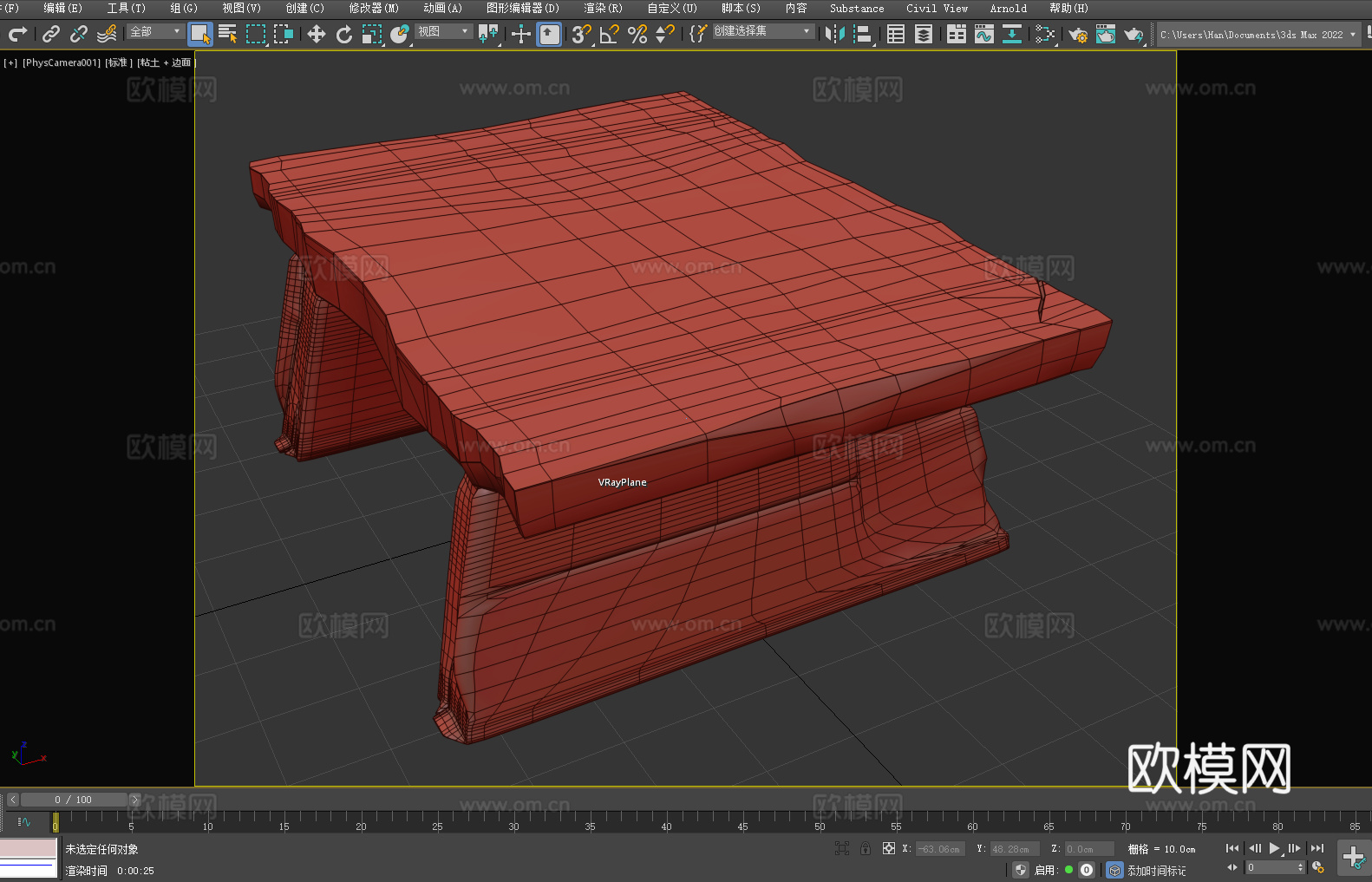Viewport: 1372px width, 882px height.
Task: Open Time Configuration clock icon
Action: (x=1318, y=867)
